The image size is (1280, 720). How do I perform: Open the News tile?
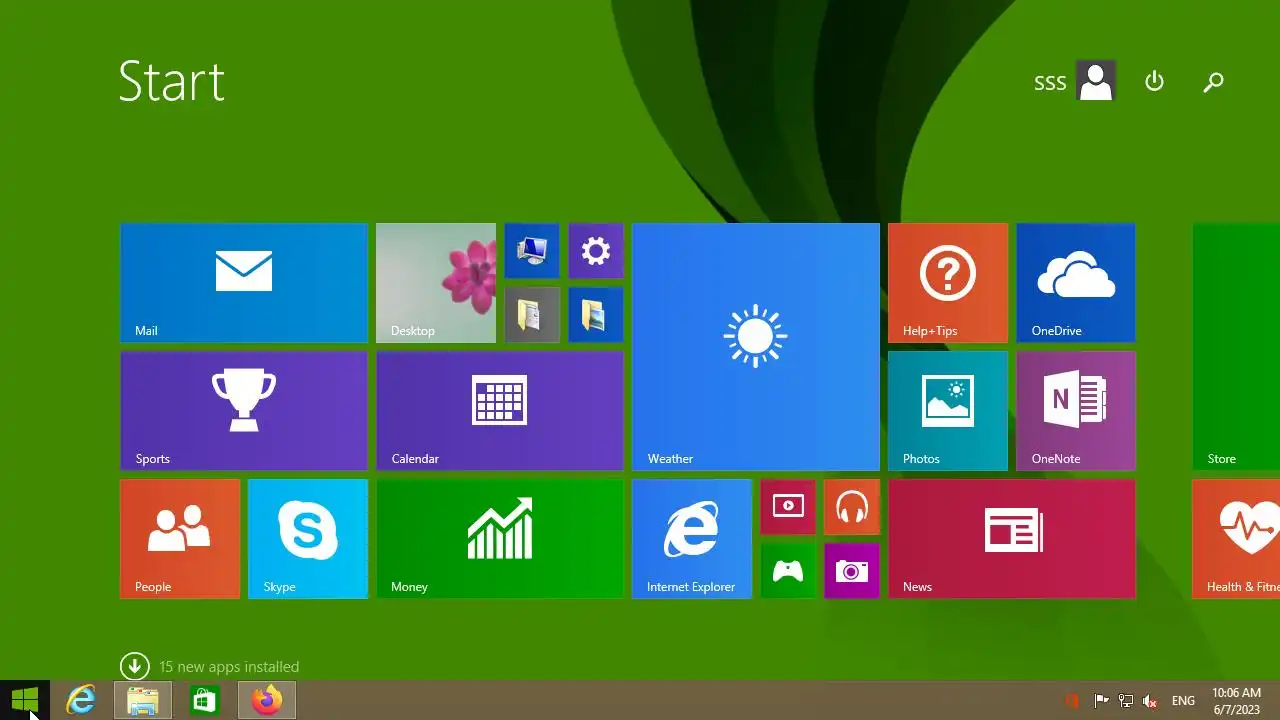(x=1012, y=539)
